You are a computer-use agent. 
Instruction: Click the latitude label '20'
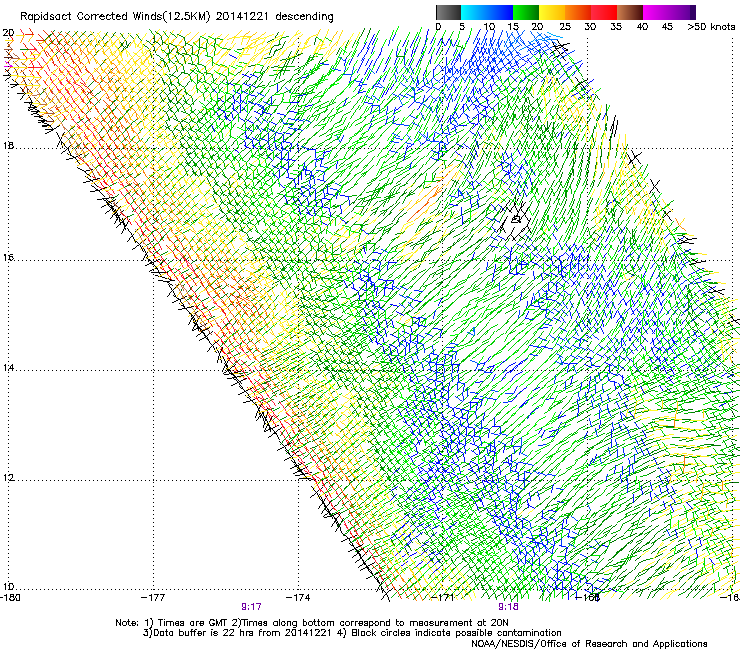click(x=8, y=33)
